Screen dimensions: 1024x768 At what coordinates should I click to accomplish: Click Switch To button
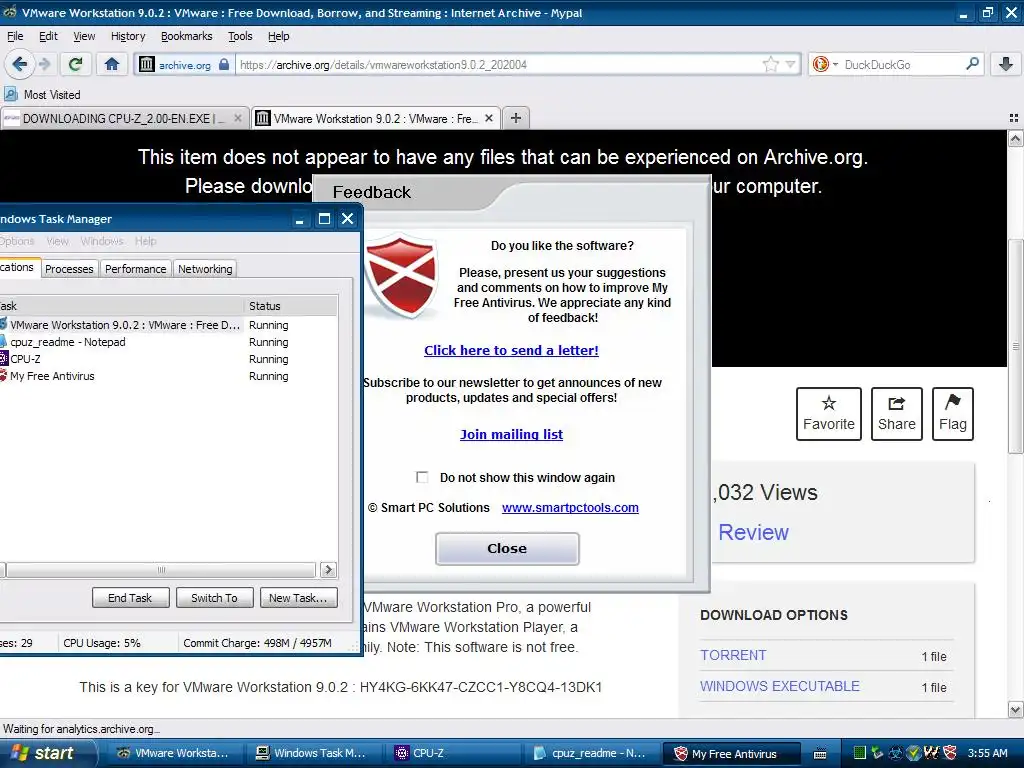[214, 598]
